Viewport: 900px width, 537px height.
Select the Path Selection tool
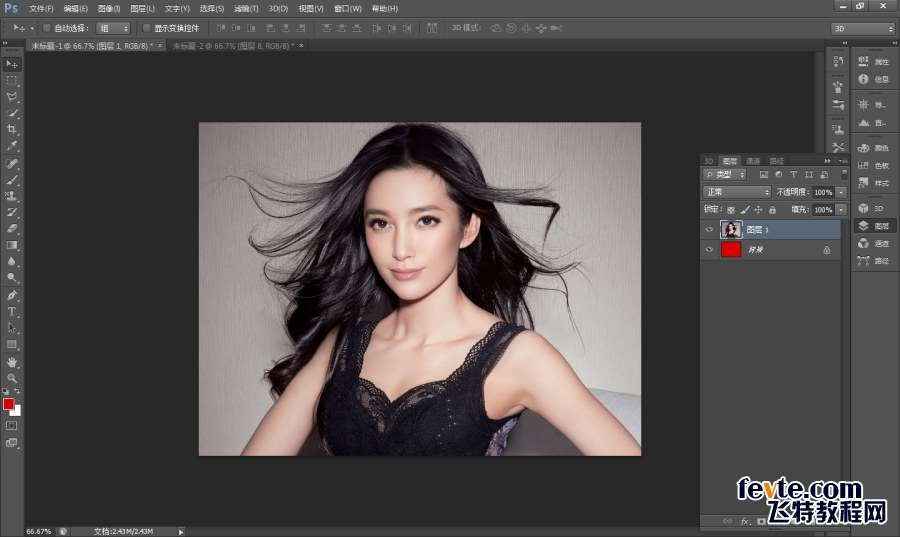pyautogui.click(x=11, y=328)
